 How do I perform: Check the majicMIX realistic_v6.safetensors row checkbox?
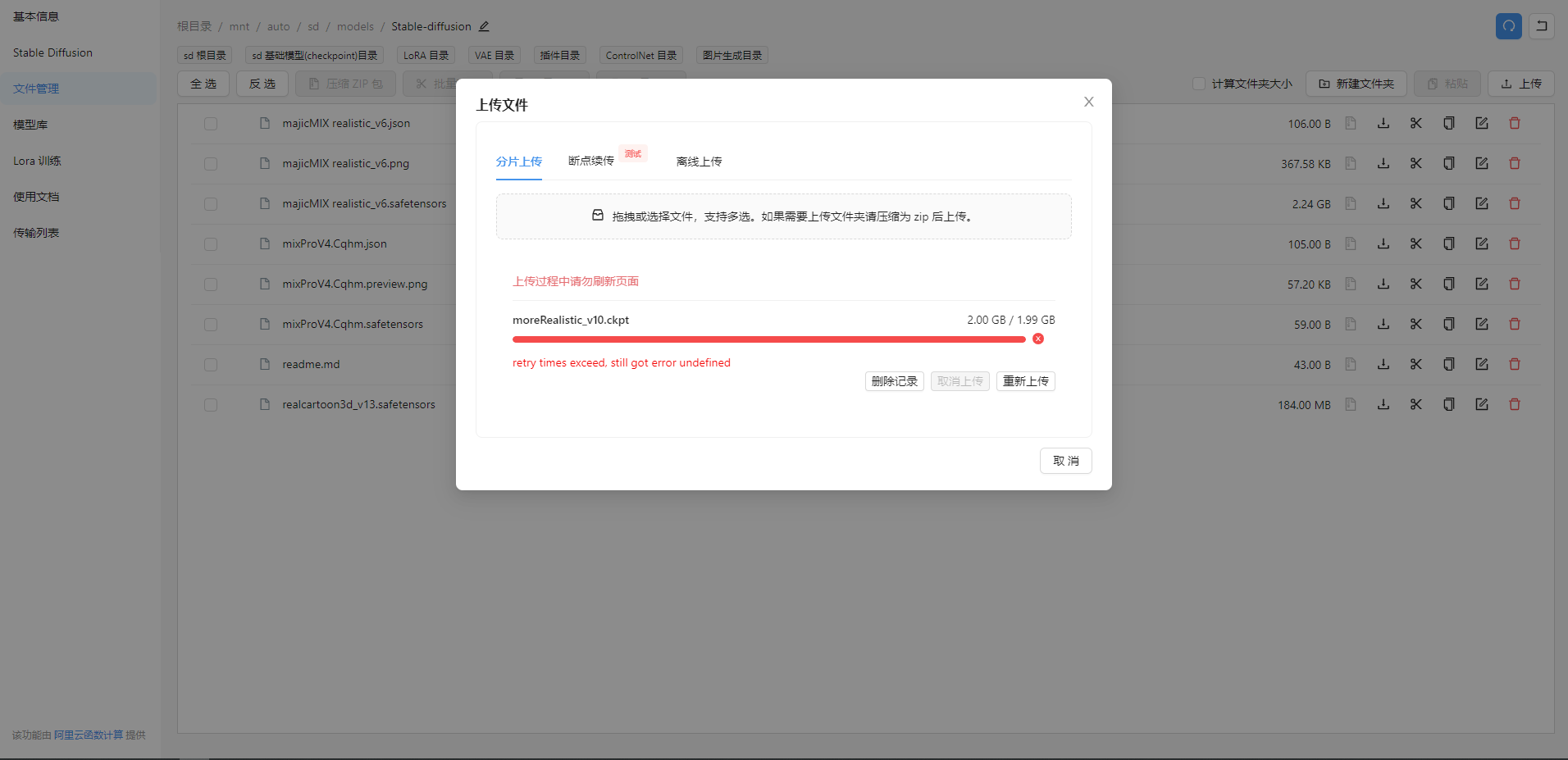click(211, 204)
